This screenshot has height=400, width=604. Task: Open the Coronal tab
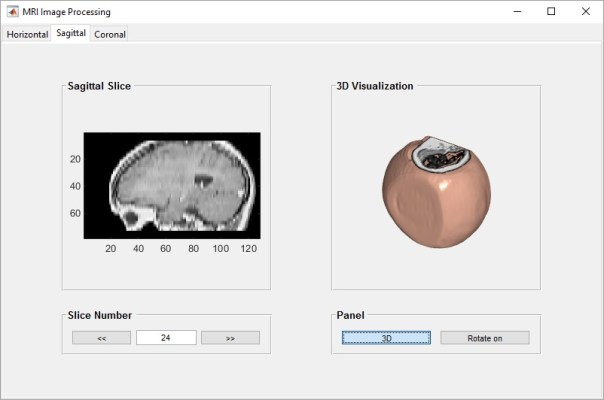[x=110, y=34]
